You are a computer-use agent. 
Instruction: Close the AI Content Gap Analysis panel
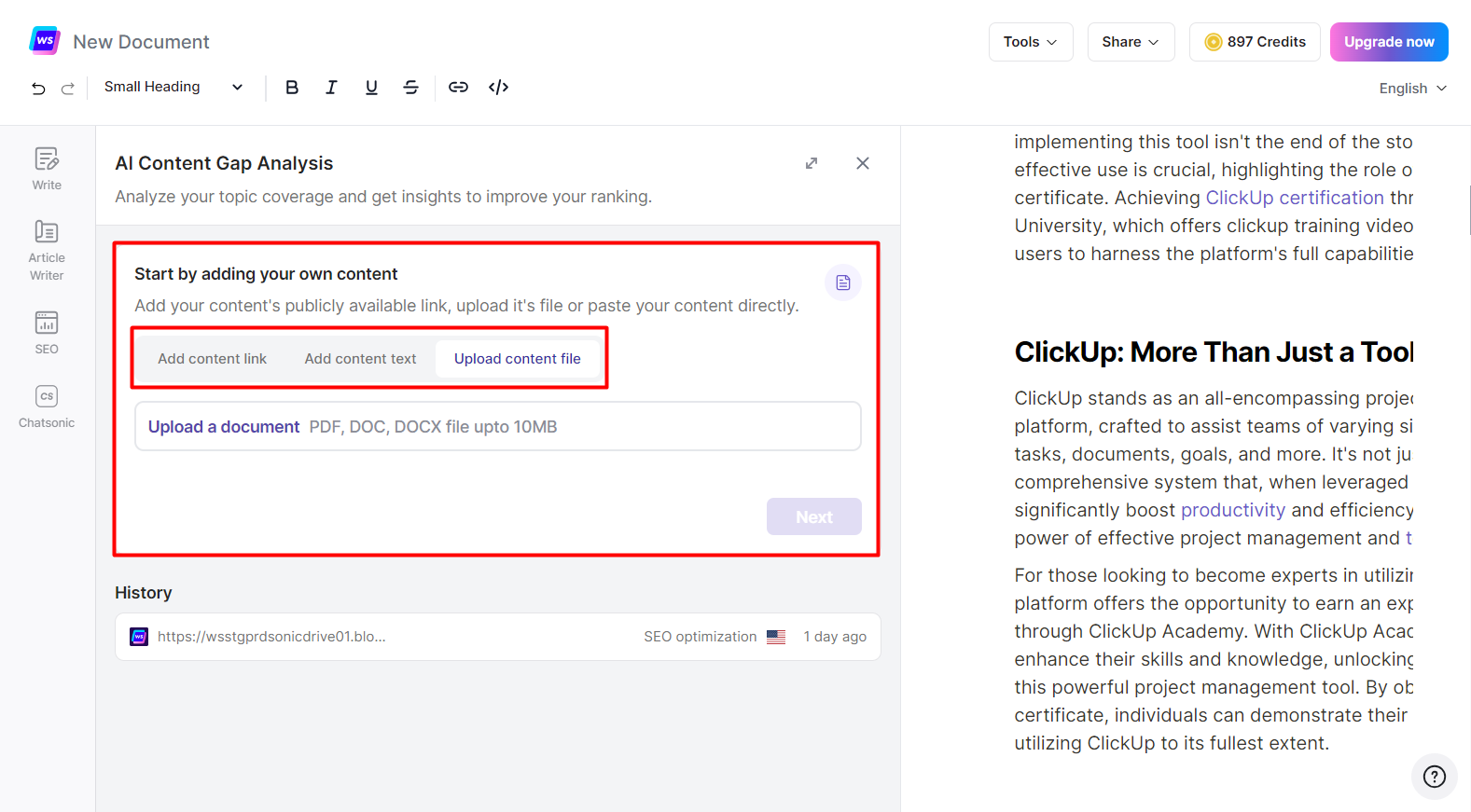[863, 163]
